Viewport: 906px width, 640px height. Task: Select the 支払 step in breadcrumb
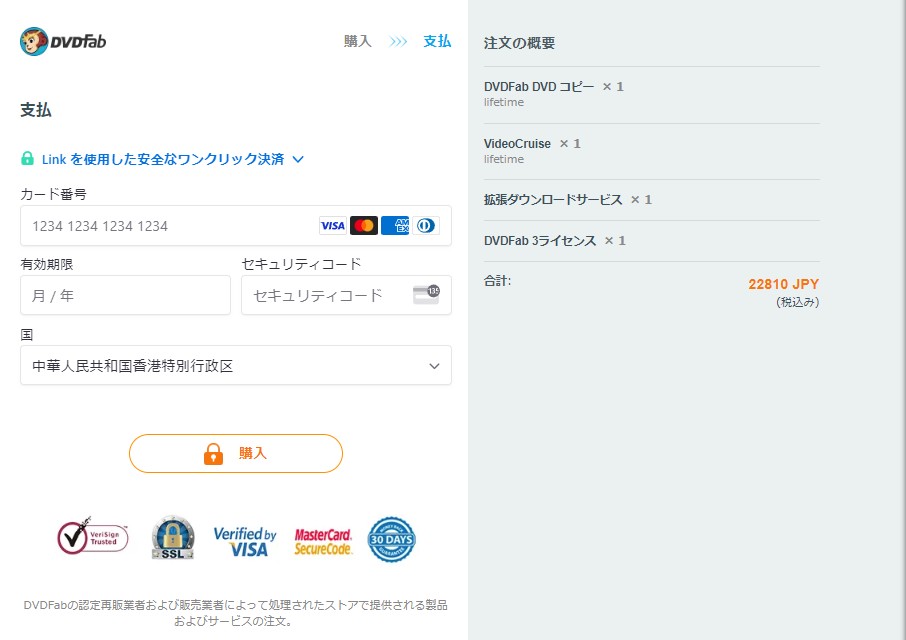pos(437,41)
